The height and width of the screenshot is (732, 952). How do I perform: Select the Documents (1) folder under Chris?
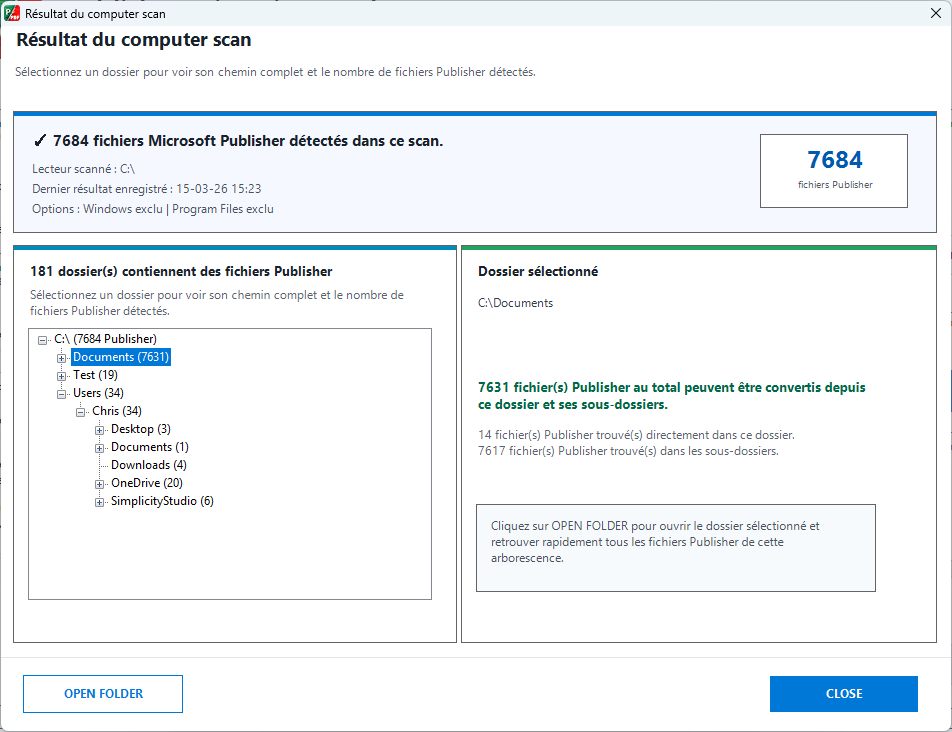click(x=150, y=447)
